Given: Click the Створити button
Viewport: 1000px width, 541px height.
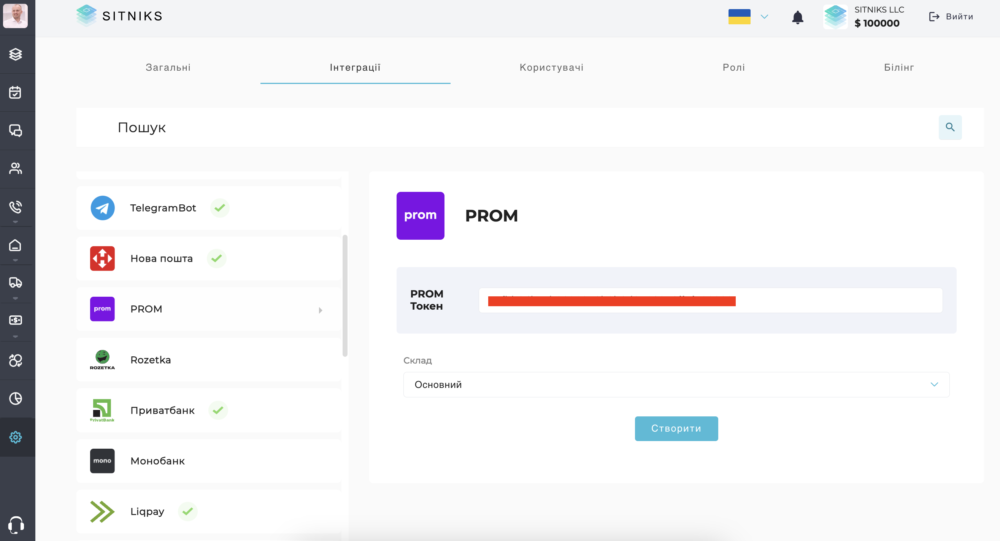Looking at the screenshot, I should coord(676,429).
